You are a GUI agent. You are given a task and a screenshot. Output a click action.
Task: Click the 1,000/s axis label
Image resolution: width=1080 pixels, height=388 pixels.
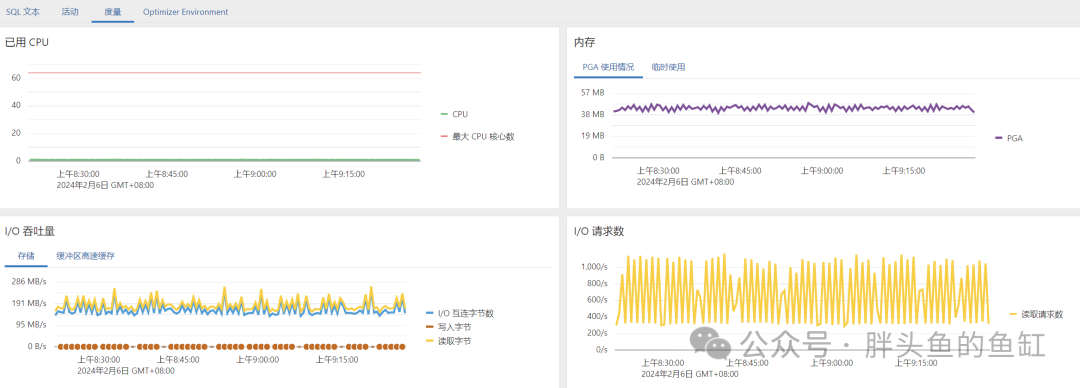(x=594, y=267)
